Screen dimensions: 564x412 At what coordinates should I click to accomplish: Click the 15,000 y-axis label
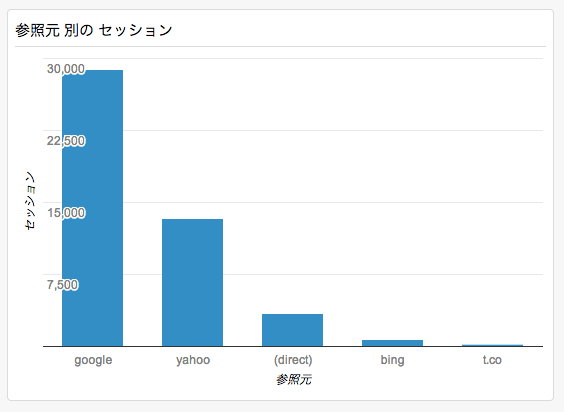pos(66,213)
